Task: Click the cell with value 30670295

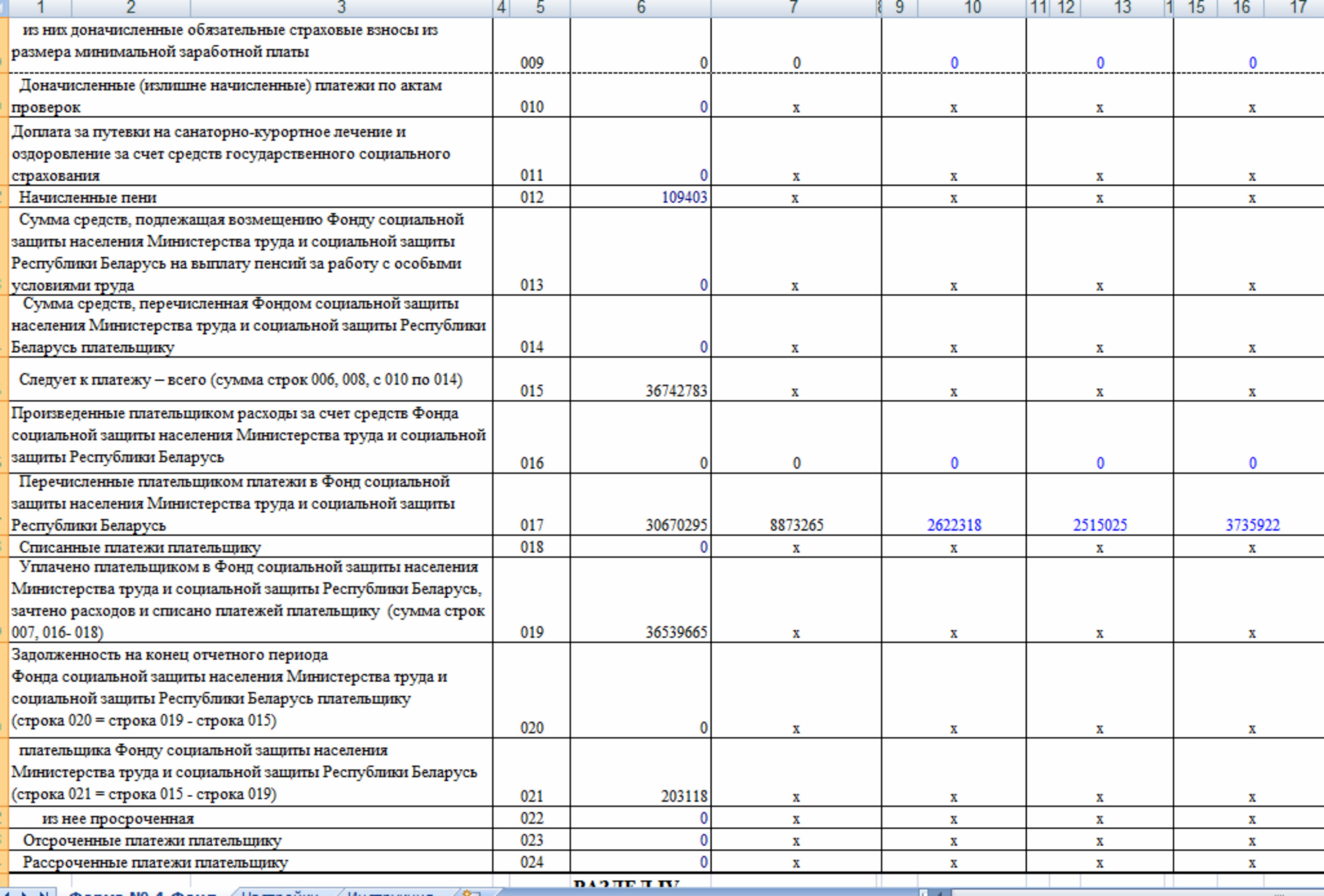Action: 640,504
